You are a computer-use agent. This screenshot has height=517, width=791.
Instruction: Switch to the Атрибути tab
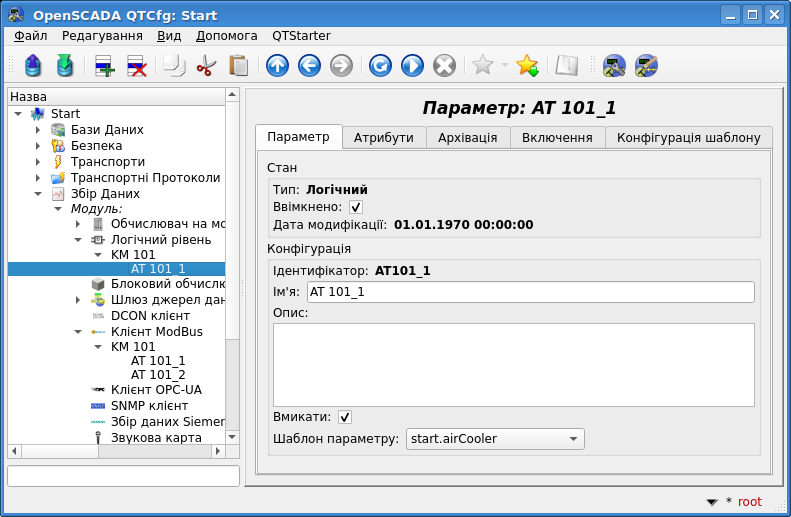pyautogui.click(x=383, y=138)
